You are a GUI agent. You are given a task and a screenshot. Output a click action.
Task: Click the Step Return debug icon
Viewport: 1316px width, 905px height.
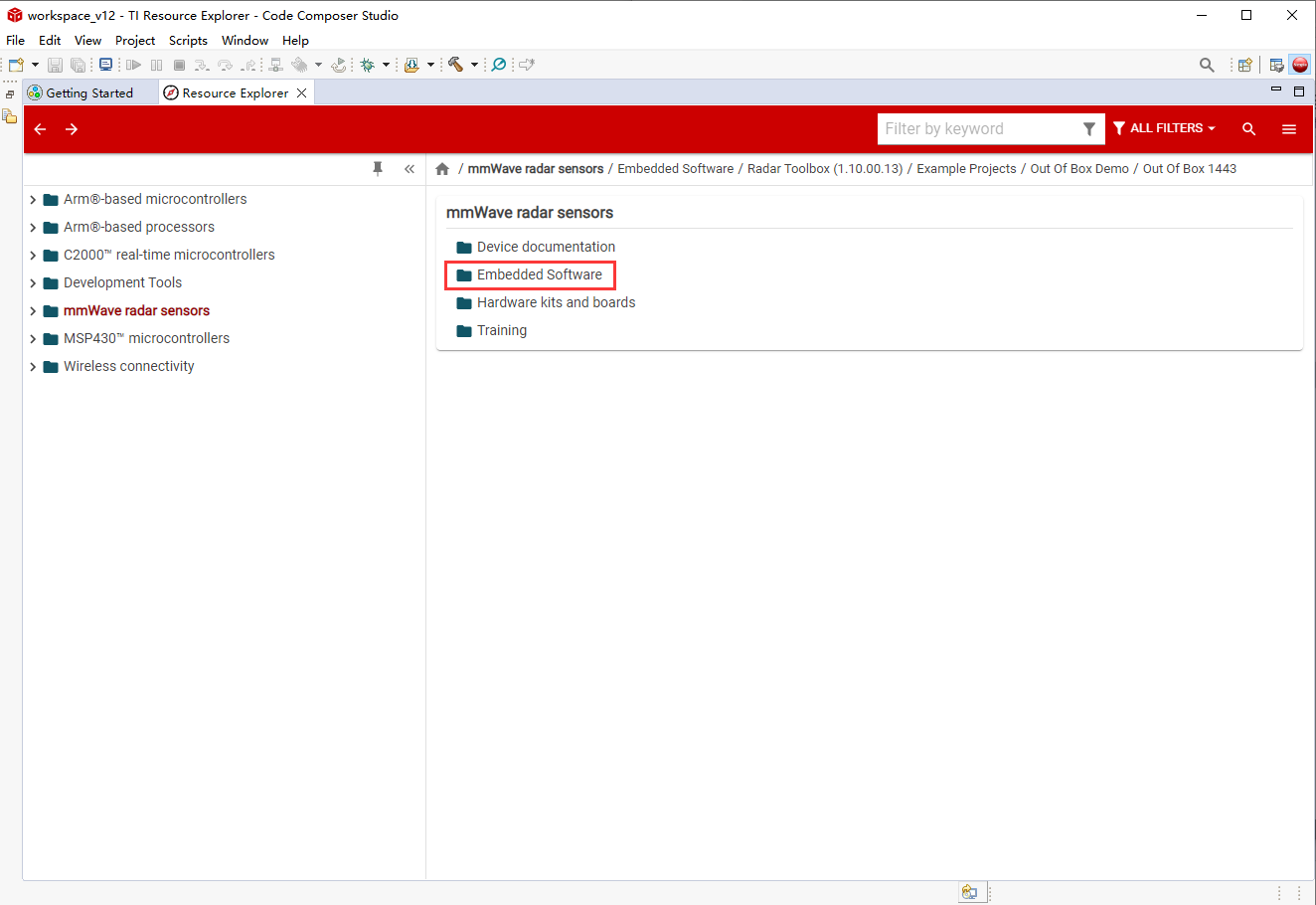(x=248, y=65)
